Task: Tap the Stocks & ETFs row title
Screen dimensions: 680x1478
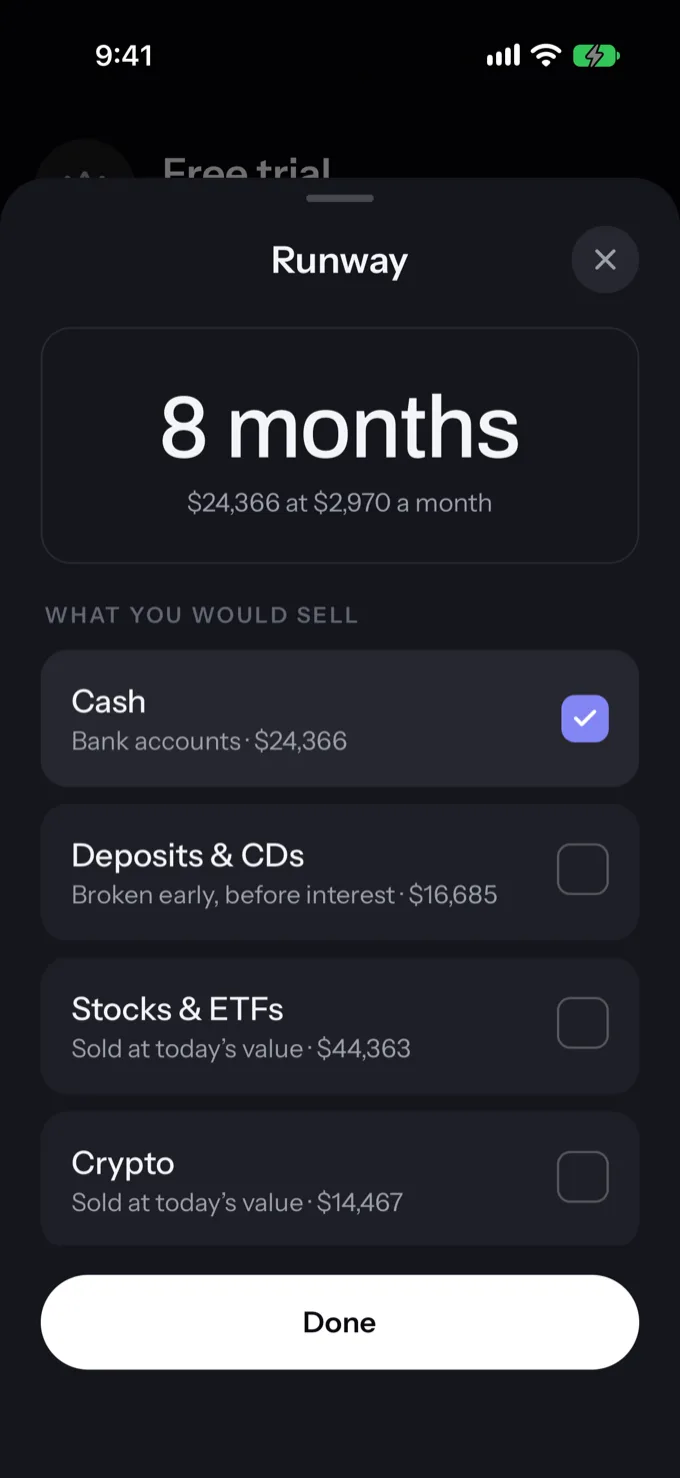Action: point(178,1010)
